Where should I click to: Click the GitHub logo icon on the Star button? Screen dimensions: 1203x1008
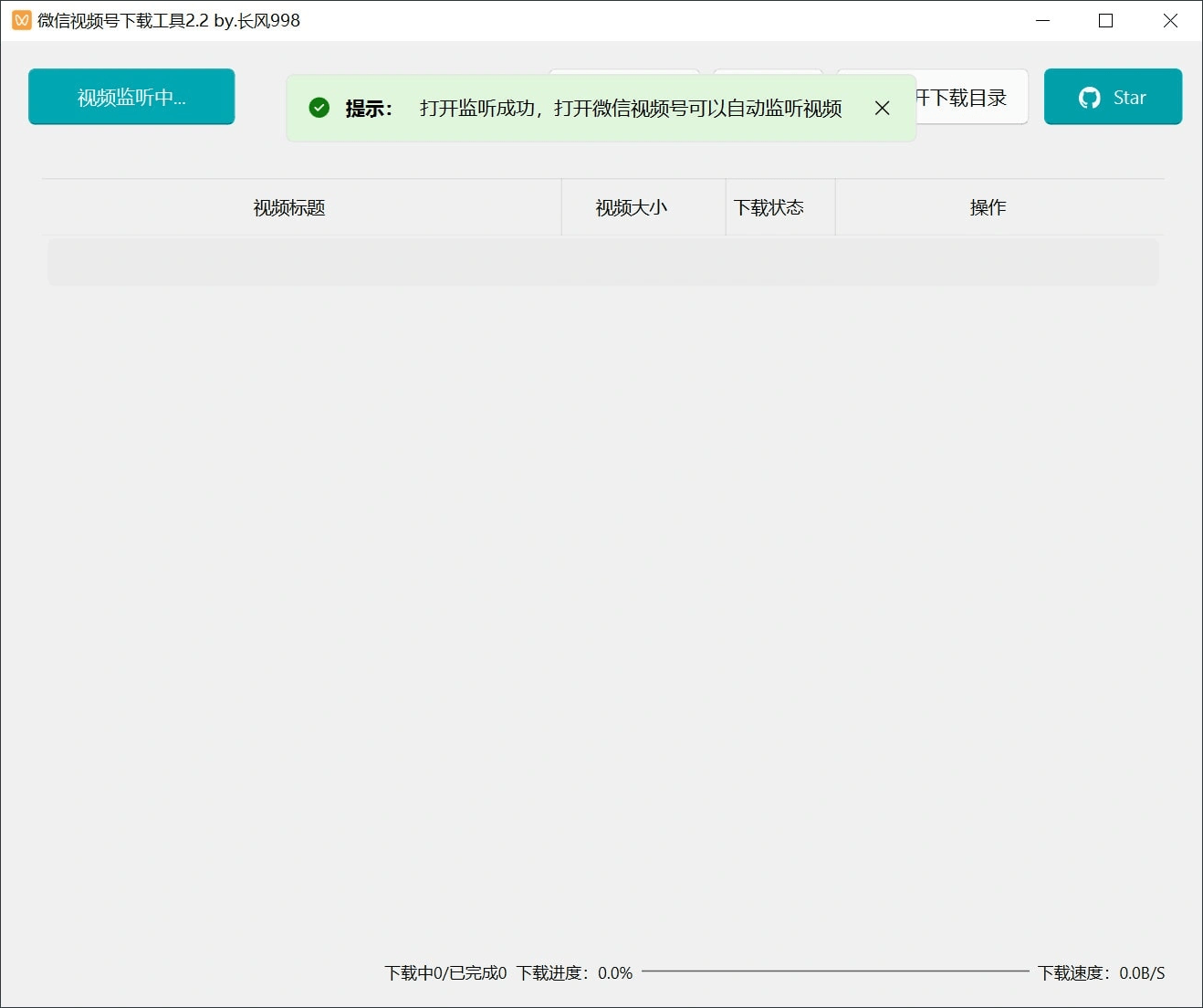pyautogui.click(x=1088, y=97)
